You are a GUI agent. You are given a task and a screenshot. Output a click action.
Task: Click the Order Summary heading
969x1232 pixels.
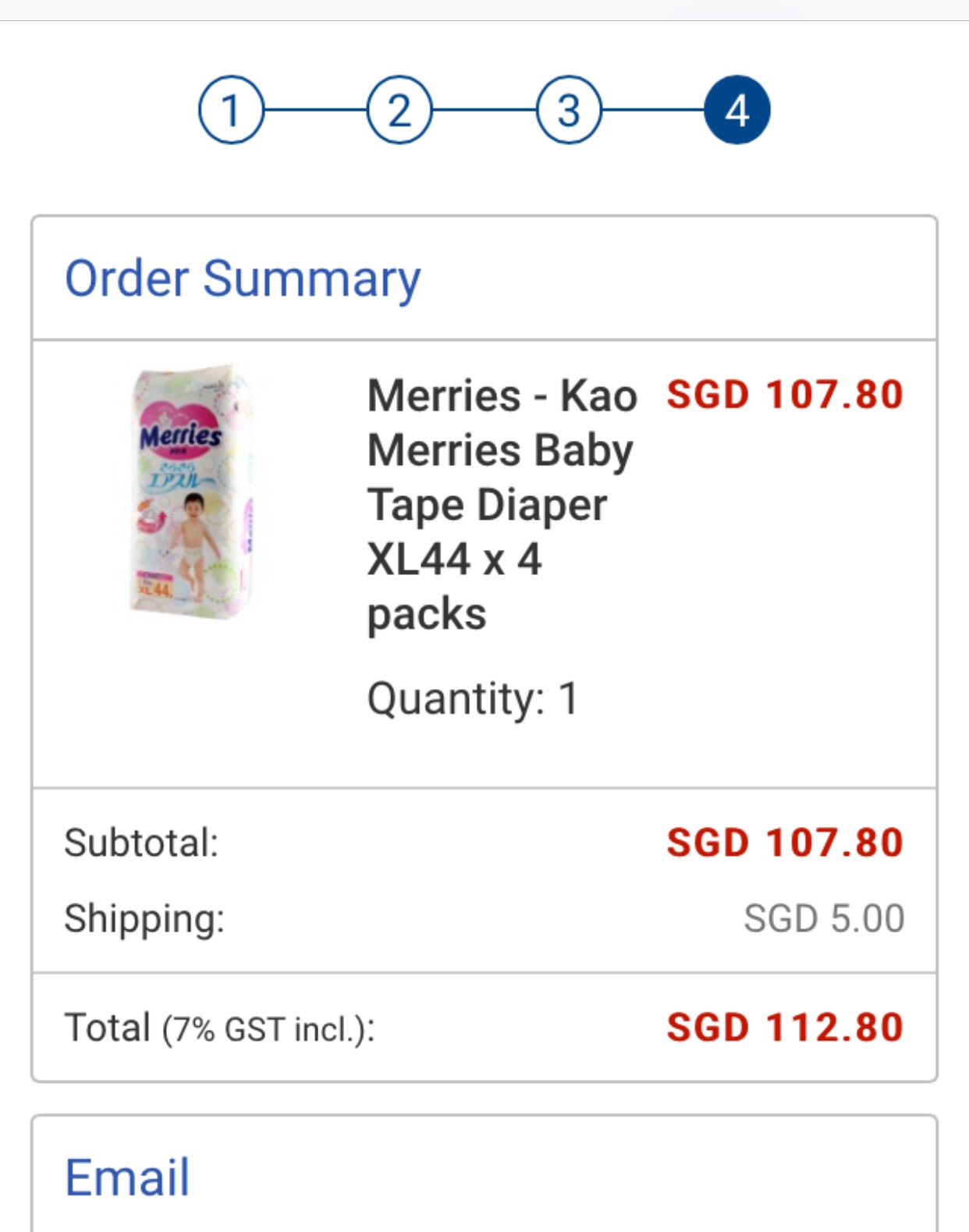tap(243, 279)
